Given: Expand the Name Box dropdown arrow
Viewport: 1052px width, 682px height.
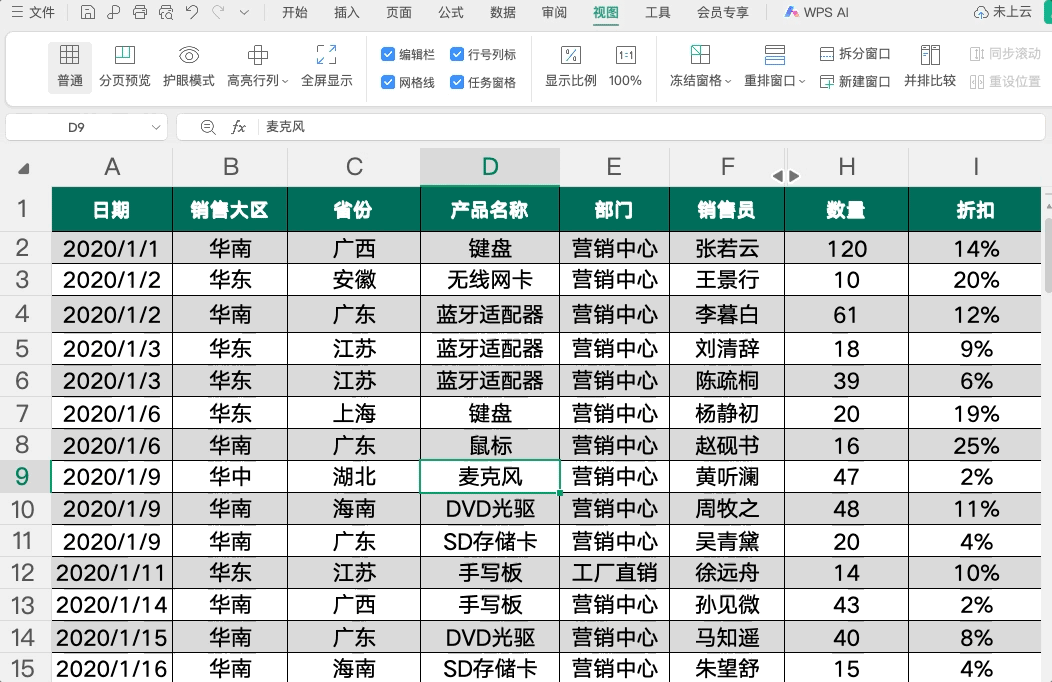Looking at the screenshot, I should tap(156, 127).
